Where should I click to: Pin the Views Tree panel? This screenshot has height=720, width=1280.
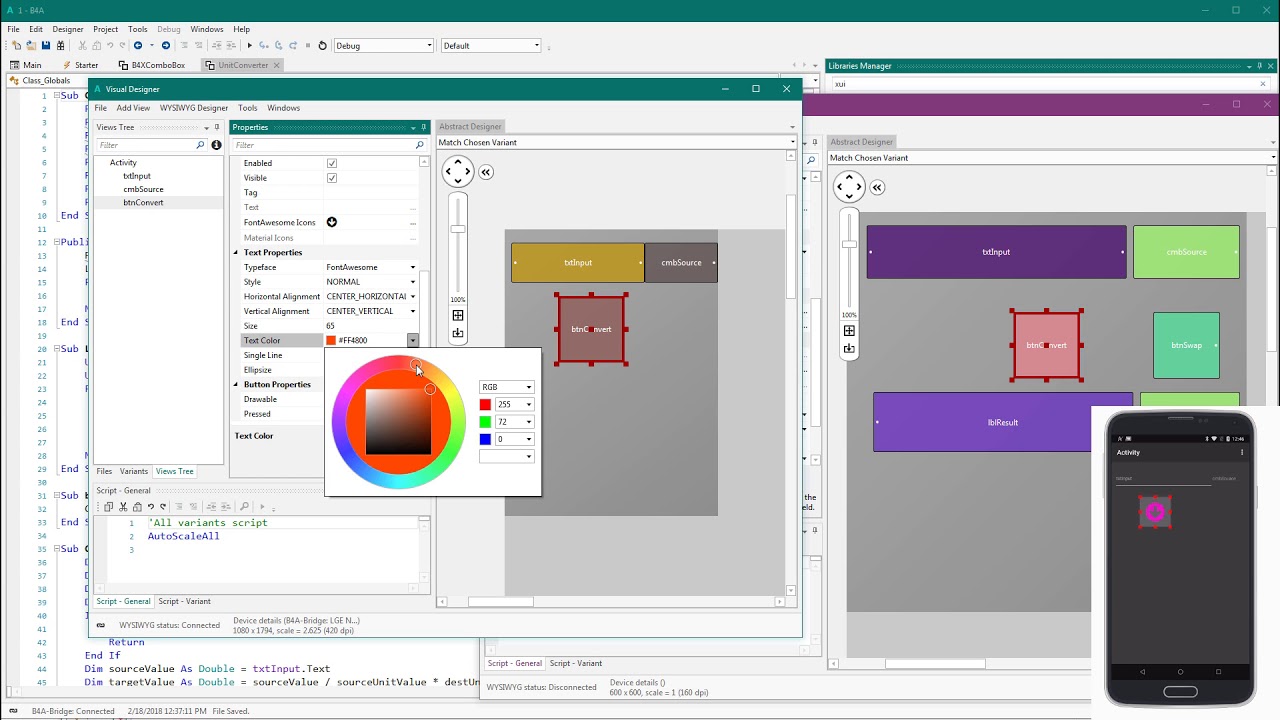[217, 127]
